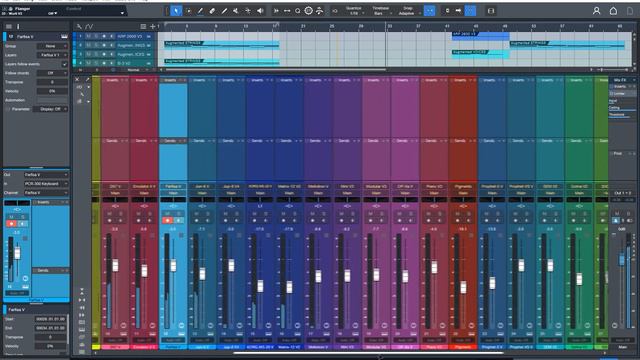640x360 pixels.
Task: Open the inspector 'i' icon
Action: (x=18, y=27)
